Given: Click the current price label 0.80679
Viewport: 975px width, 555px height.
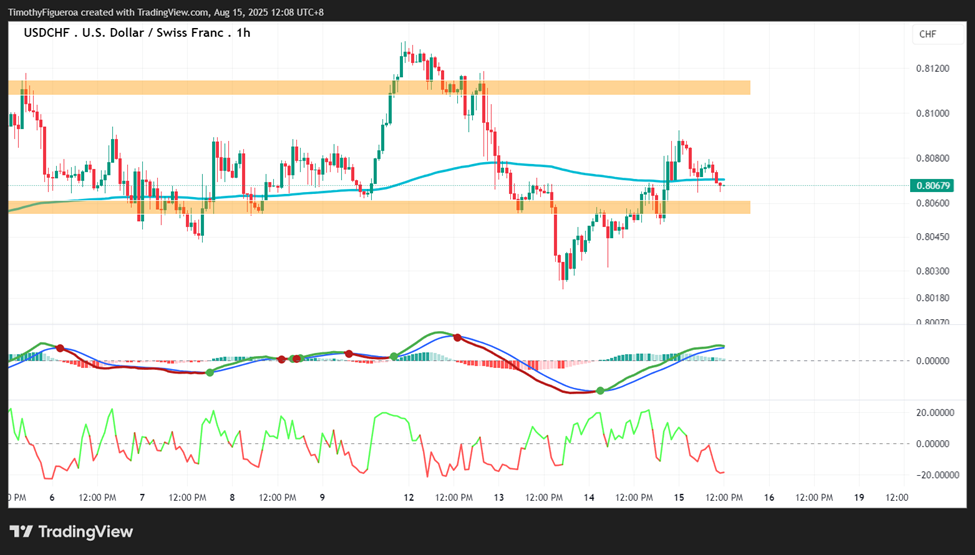Looking at the screenshot, I should tap(933, 185).
